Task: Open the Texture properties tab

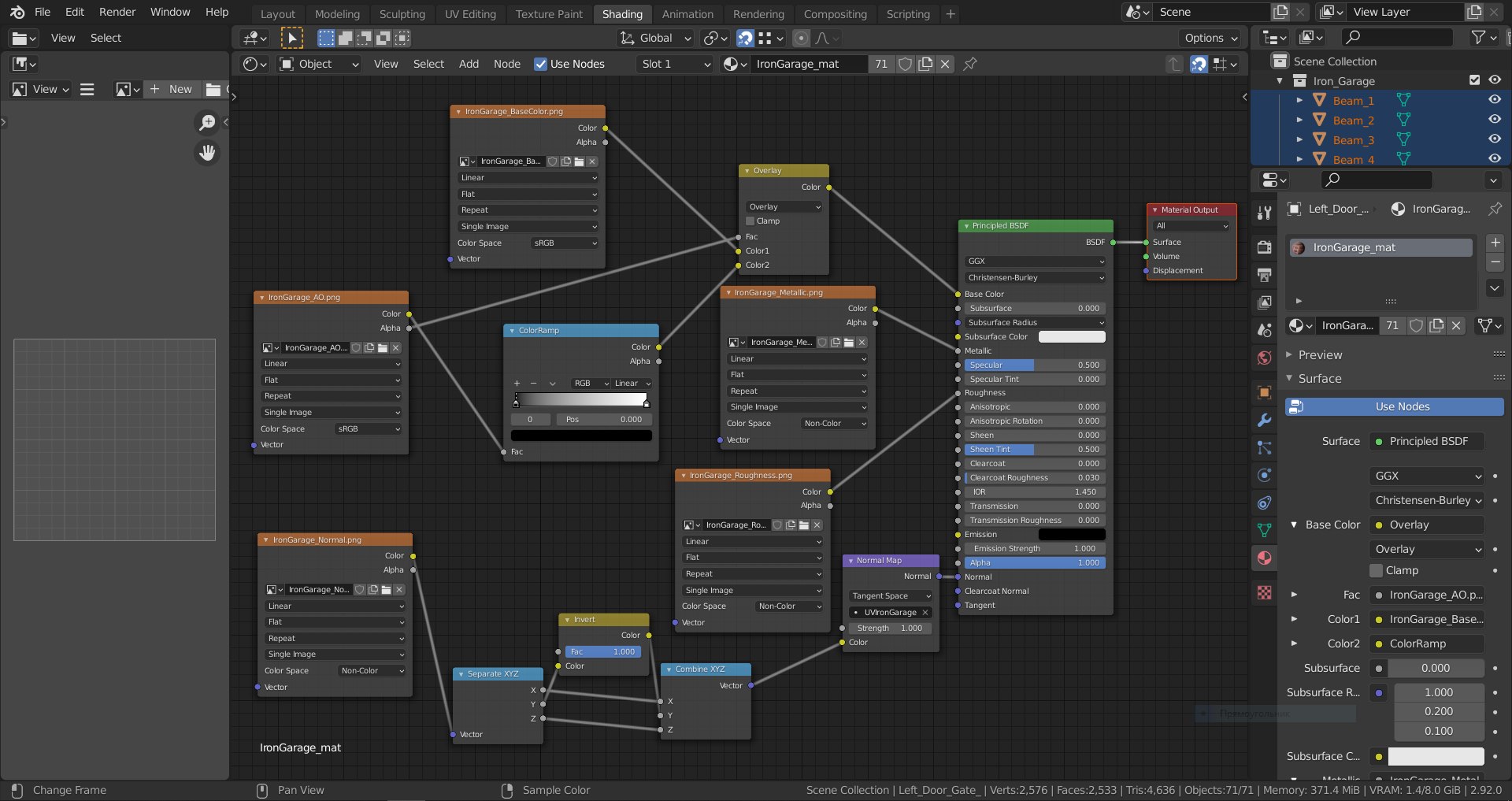Action: coord(1264,592)
